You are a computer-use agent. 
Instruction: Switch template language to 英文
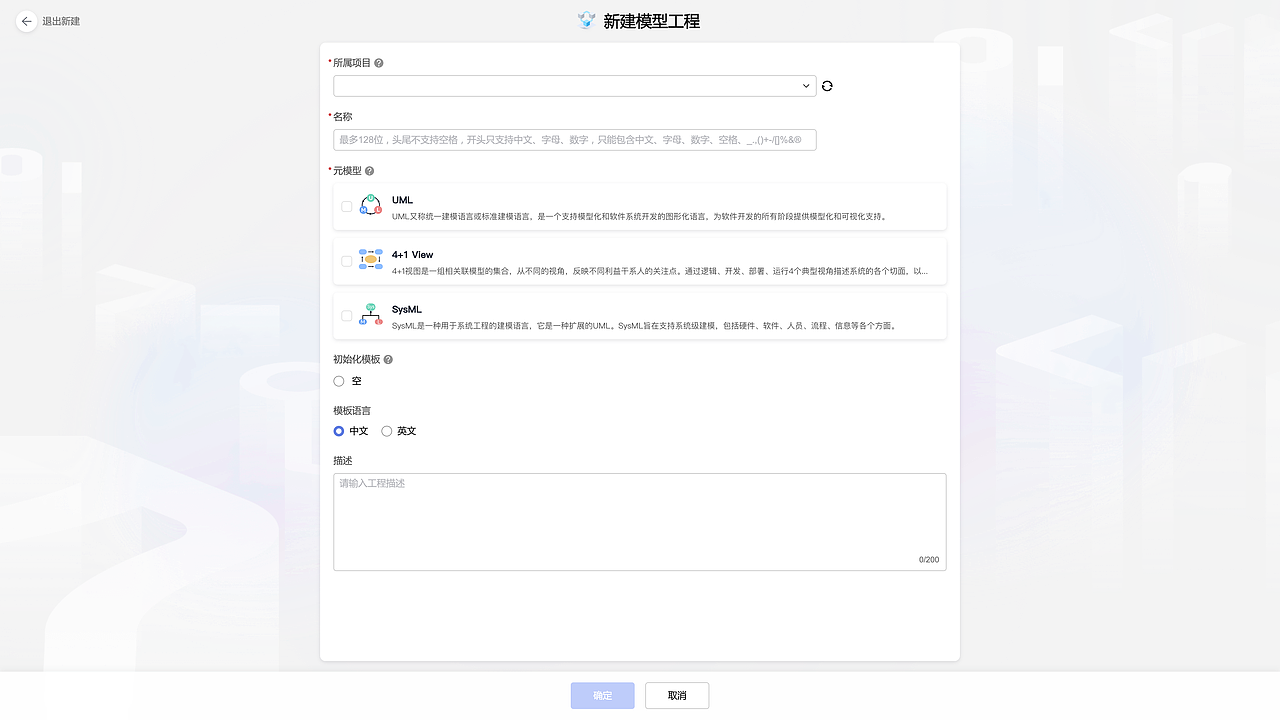(386, 431)
